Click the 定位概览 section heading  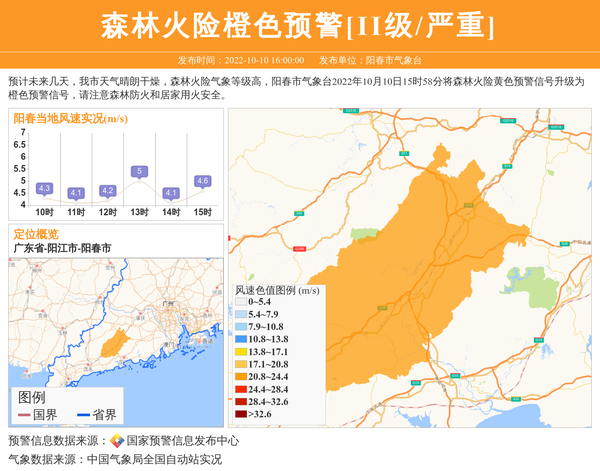coord(36,234)
